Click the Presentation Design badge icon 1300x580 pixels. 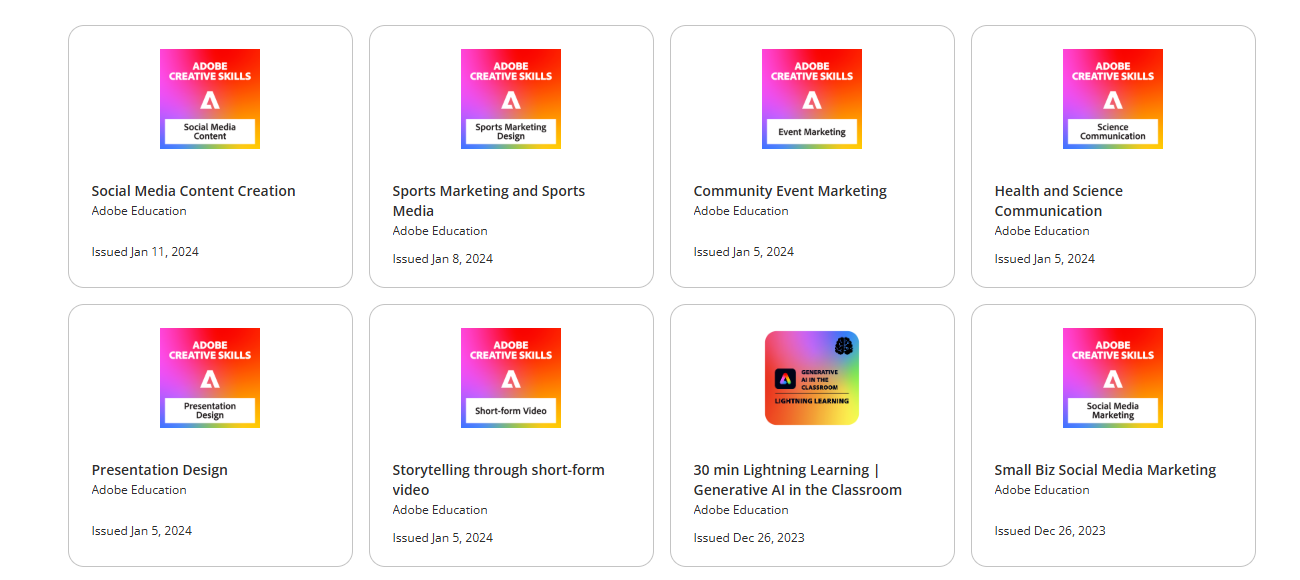click(x=209, y=378)
